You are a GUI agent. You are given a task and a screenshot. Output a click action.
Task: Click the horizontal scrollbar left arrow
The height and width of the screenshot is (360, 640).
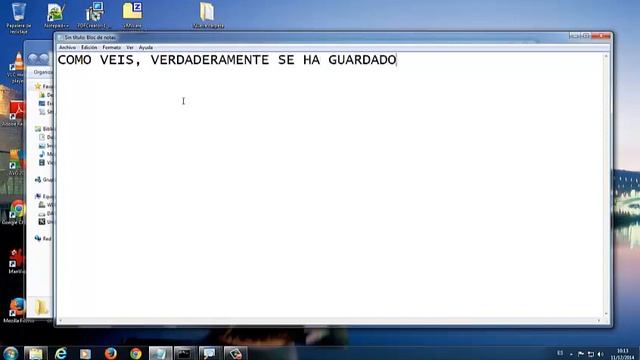(60, 321)
